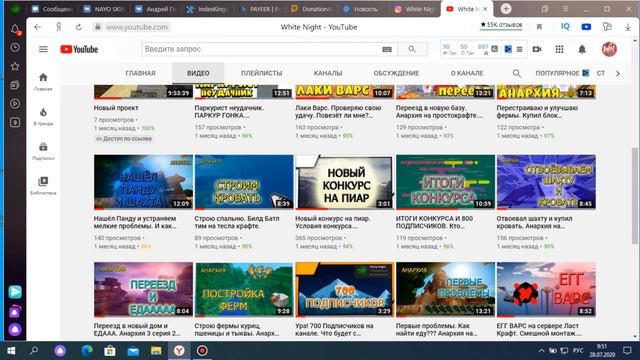Open the create video camera icon

tap(537, 49)
